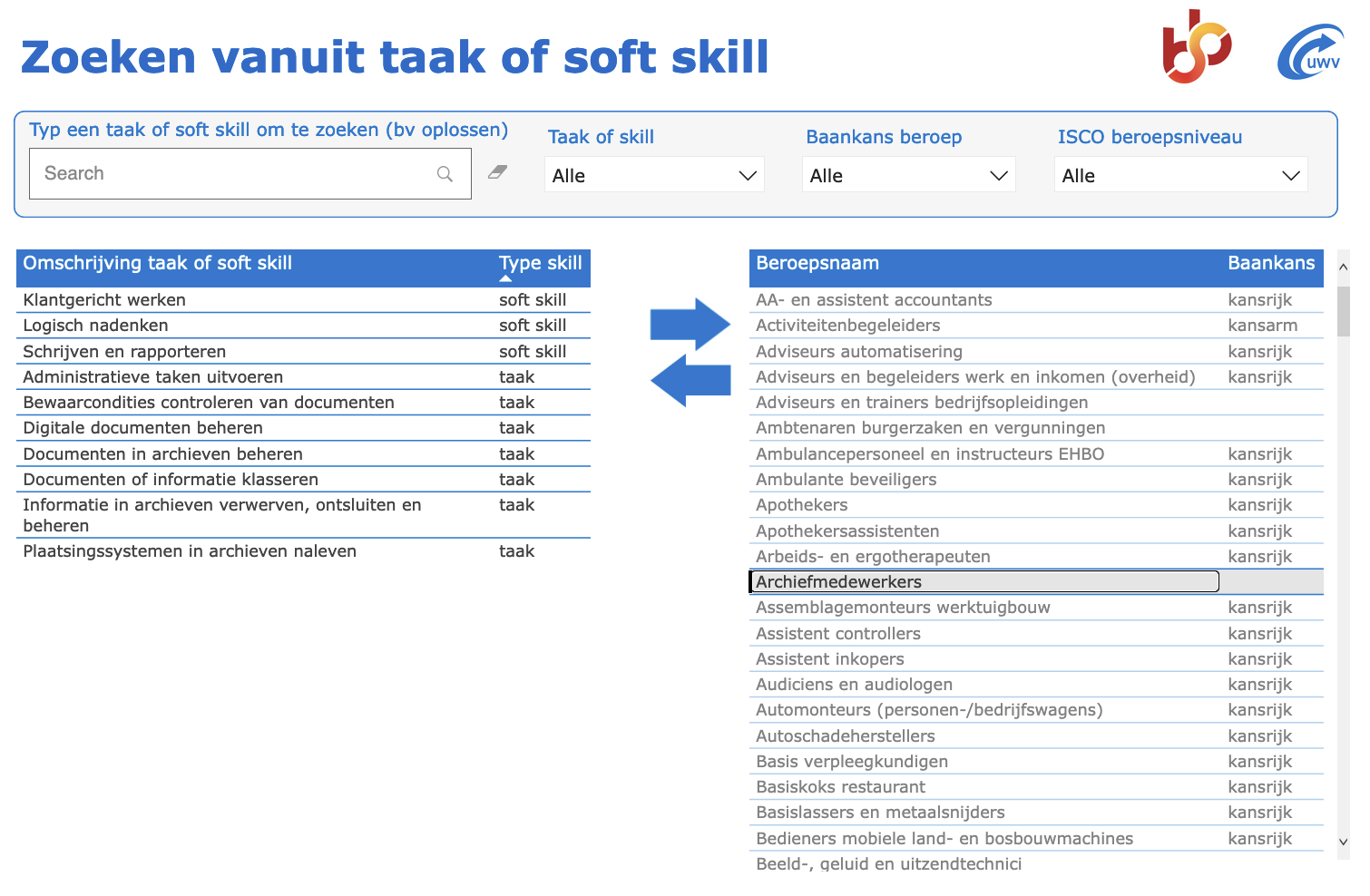This screenshot has height=896, width=1370.
Task: Click the right-pointing blue arrow
Action: (690, 324)
